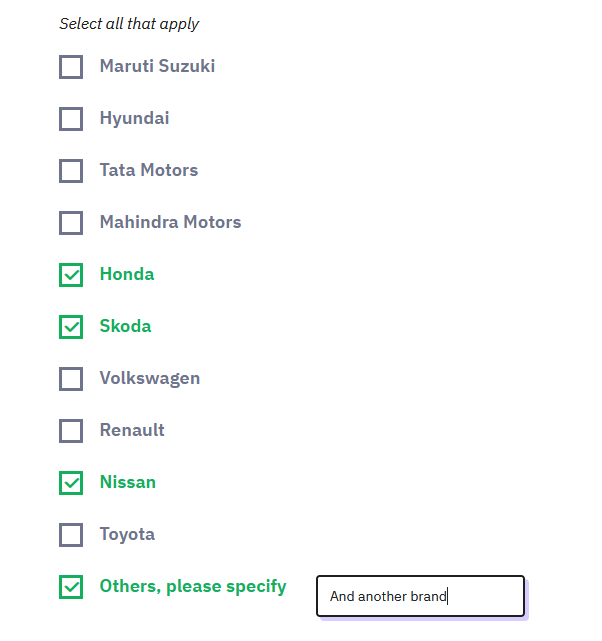Click the Toyota option label
Screen dimensions: 602x641
127,534
